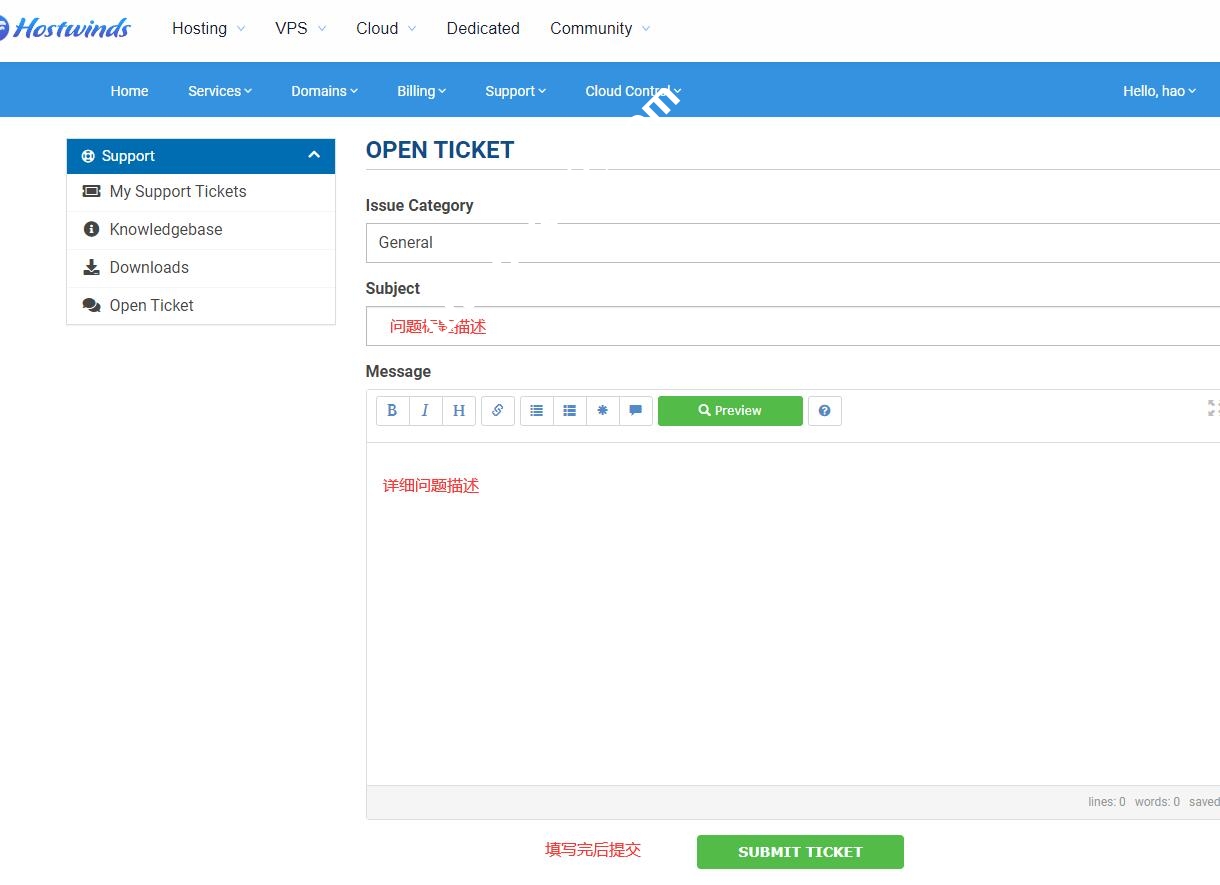Expand the Services menu
Image resolution: width=1220 pixels, height=885 pixels.
(219, 91)
